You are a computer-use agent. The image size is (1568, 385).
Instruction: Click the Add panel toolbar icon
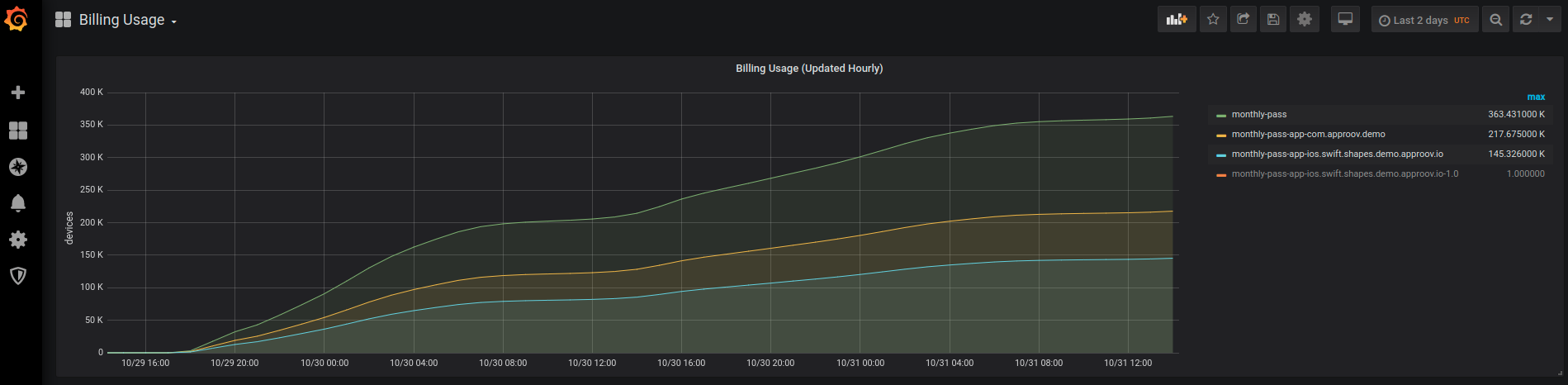(1177, 20)
